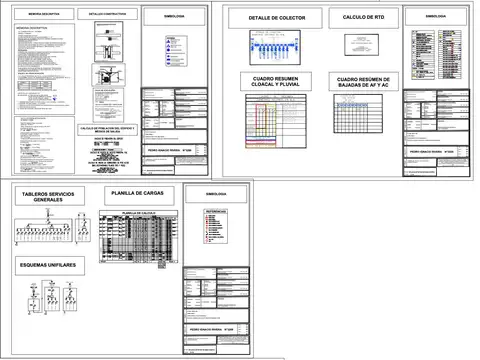This screenshot has height=360, width=480.
Task: Select the cloacal y pluvial summary table
Action: click(x=276, y=121)
